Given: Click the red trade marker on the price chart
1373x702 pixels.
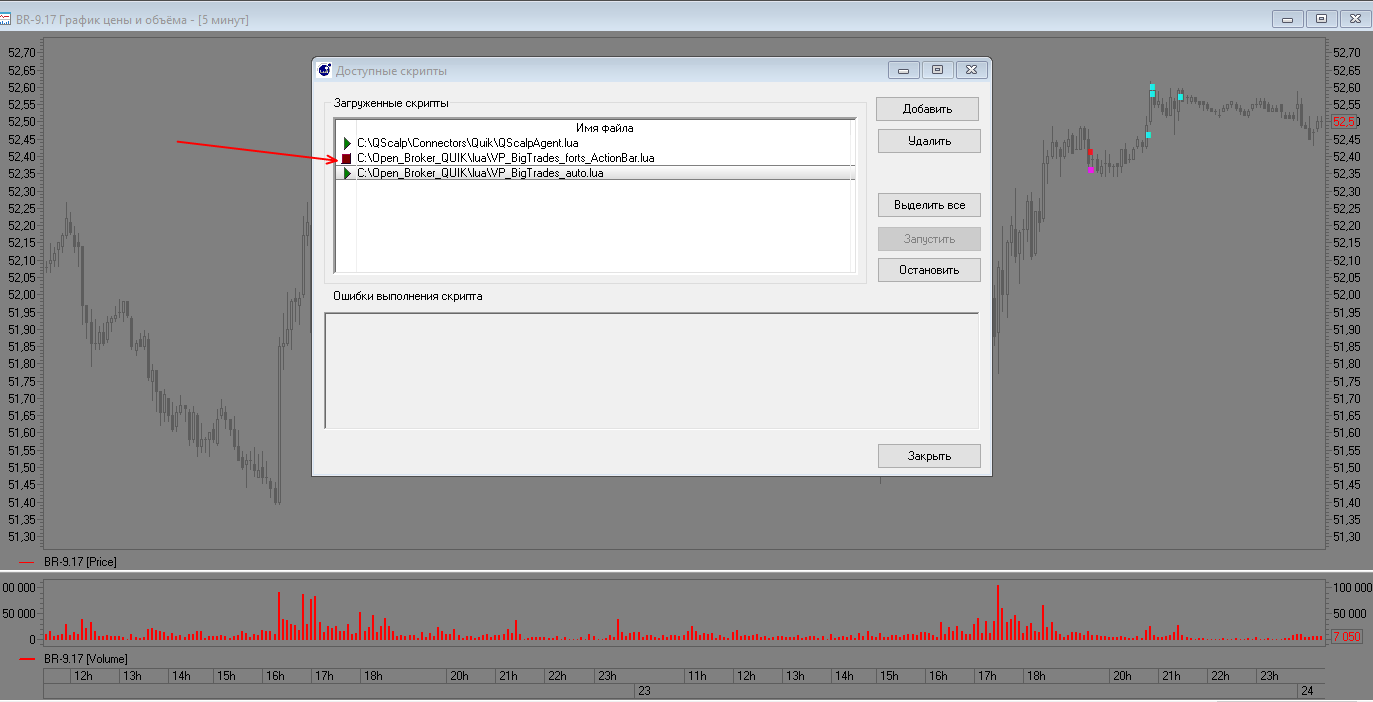Looking at the screenshot, I should 1090,153.
